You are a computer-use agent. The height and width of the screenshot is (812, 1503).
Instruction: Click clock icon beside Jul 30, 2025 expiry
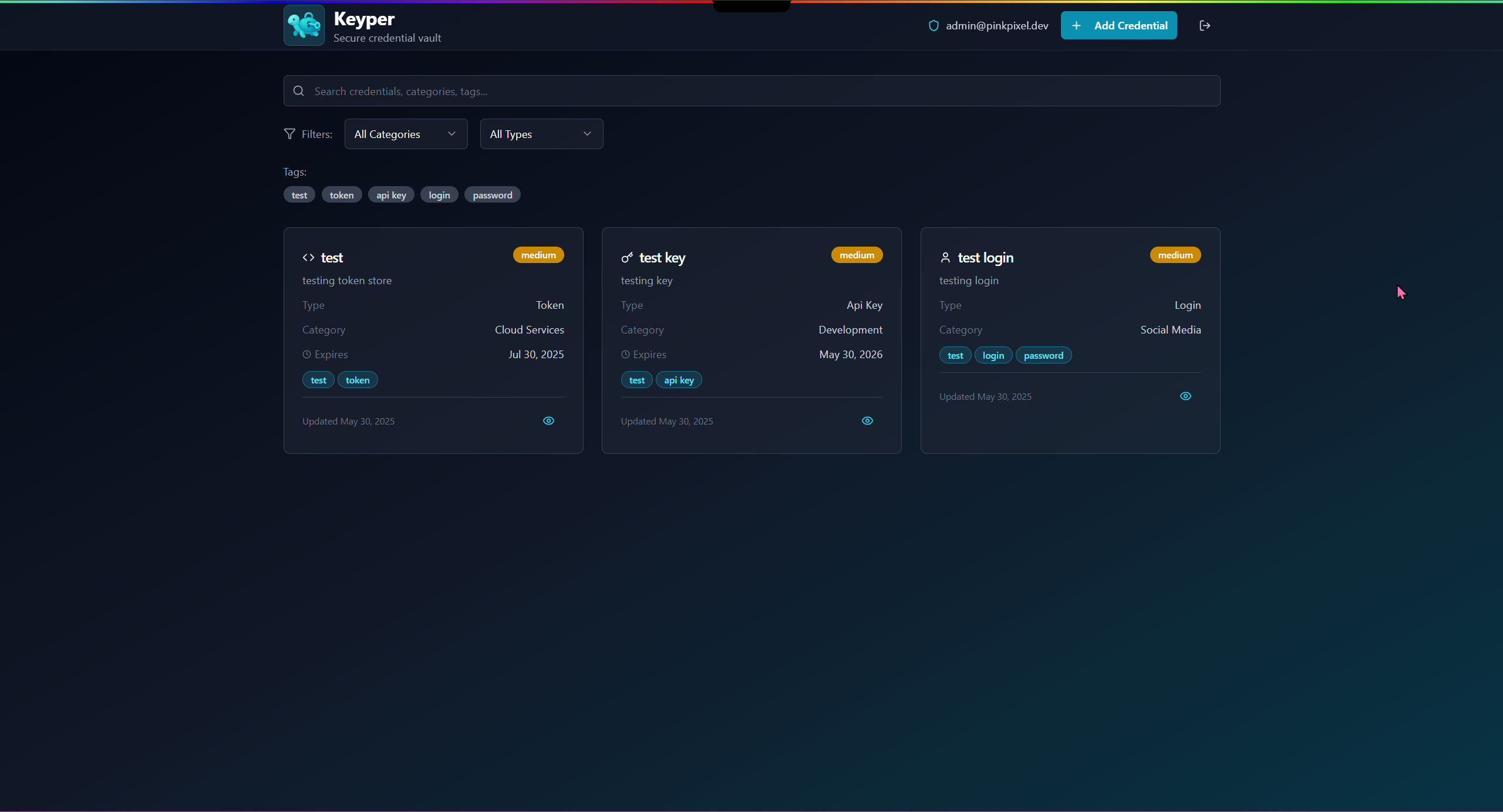click(x=306, y=354)
